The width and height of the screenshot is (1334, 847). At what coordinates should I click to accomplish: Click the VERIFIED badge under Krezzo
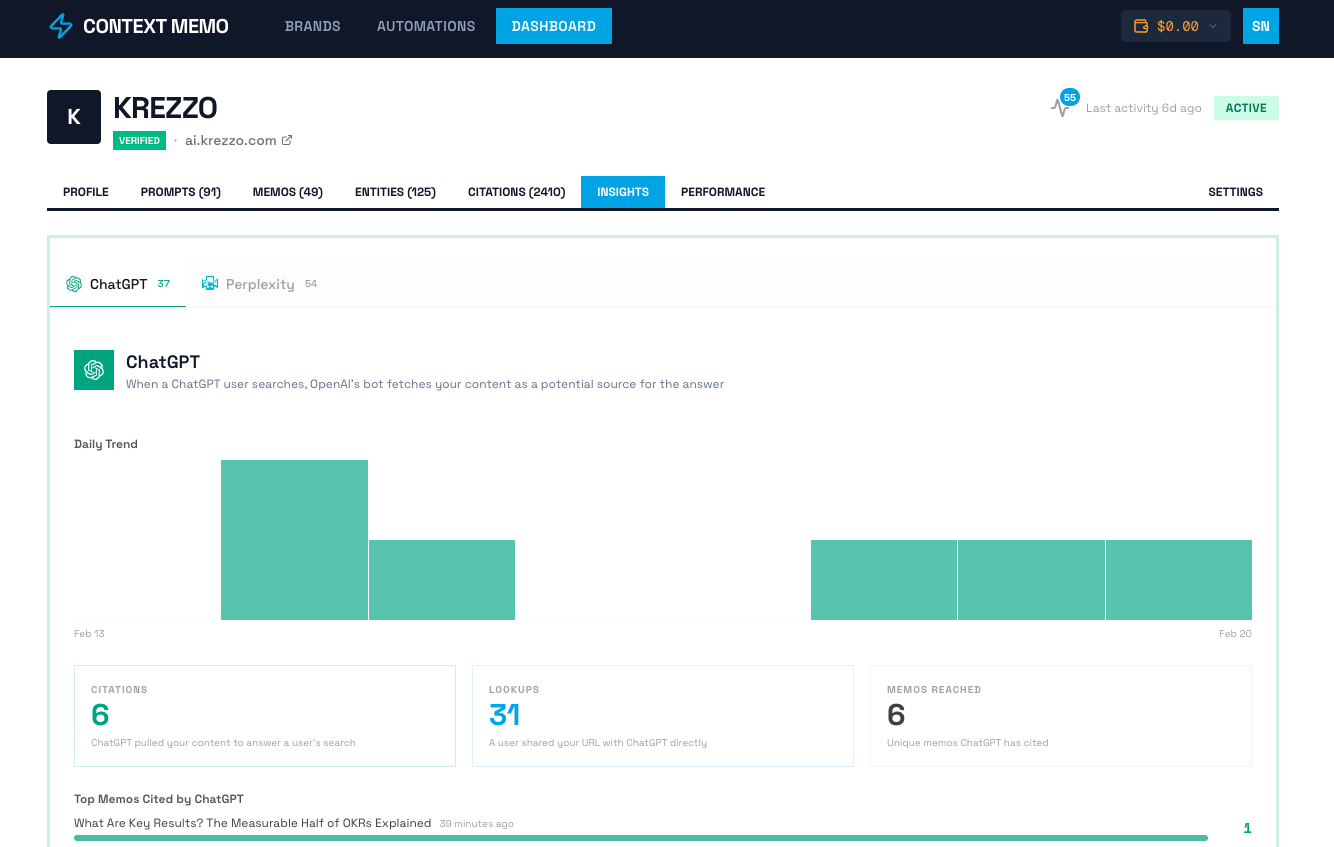coord(139,140)
